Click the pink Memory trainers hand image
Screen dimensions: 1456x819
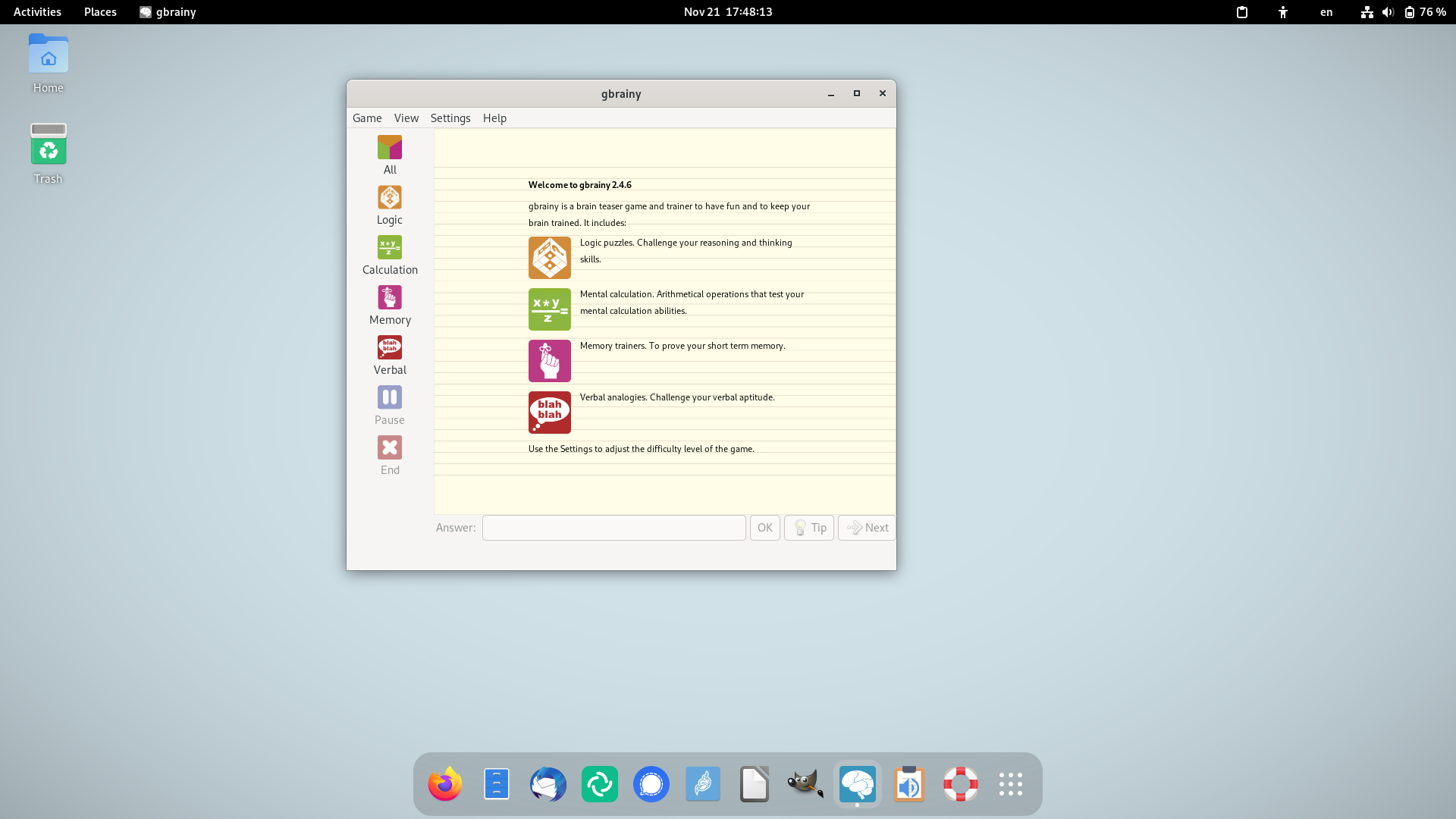[550, 361]
